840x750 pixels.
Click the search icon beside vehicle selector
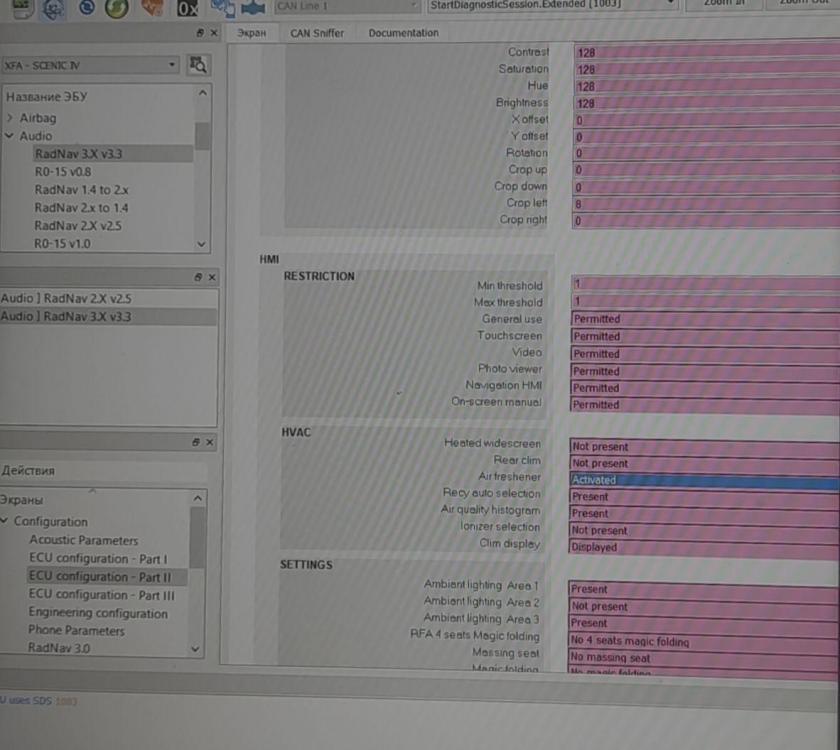(198, 65)
